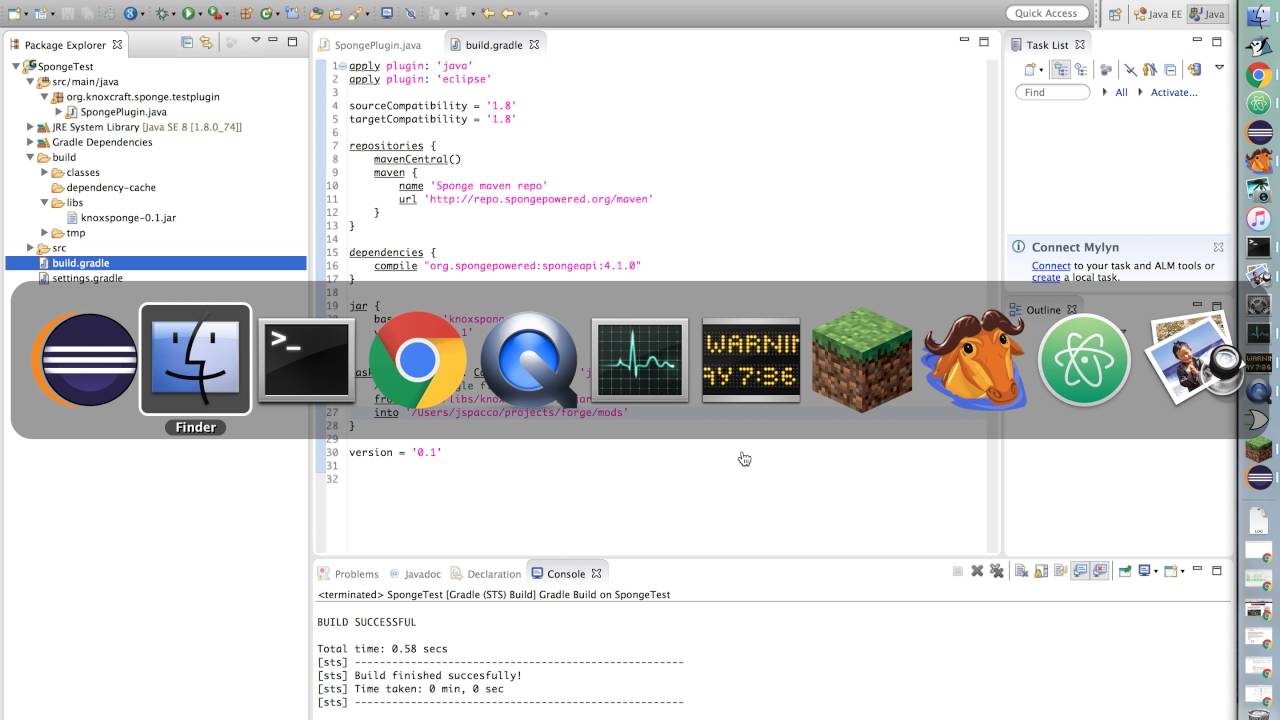Viewport: 1280px width, 720px height.
Task: Open the Declaration tab
Action: (486, 574)
